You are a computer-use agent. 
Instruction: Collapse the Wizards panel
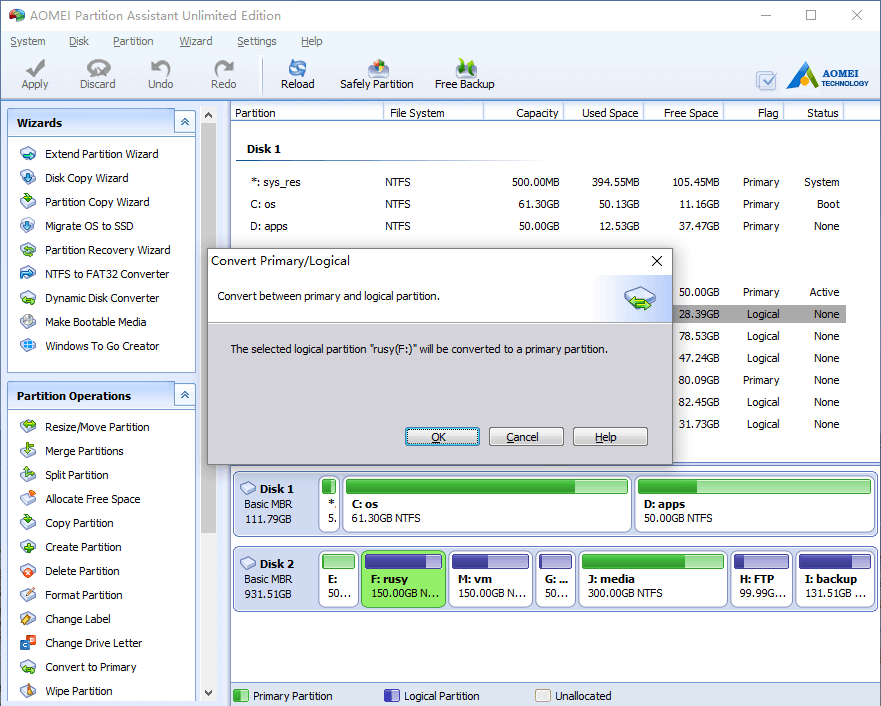(x=185, y=122)
